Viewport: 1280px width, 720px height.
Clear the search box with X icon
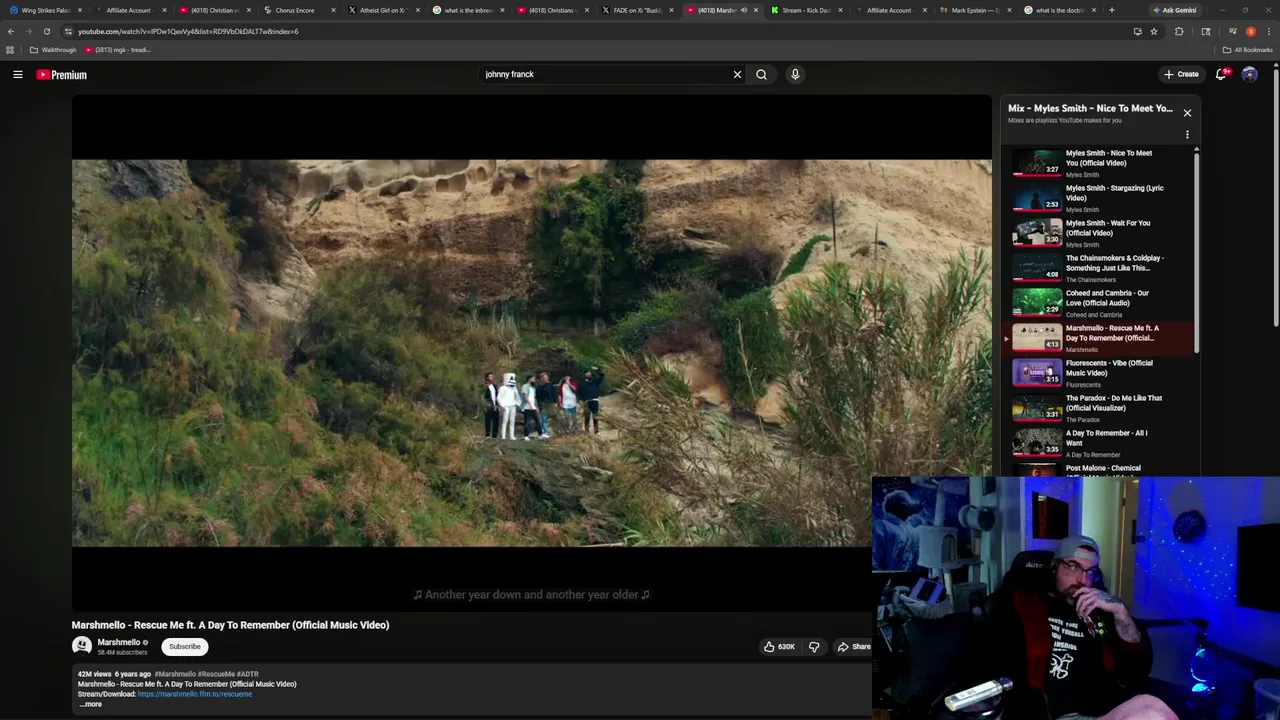737,74
